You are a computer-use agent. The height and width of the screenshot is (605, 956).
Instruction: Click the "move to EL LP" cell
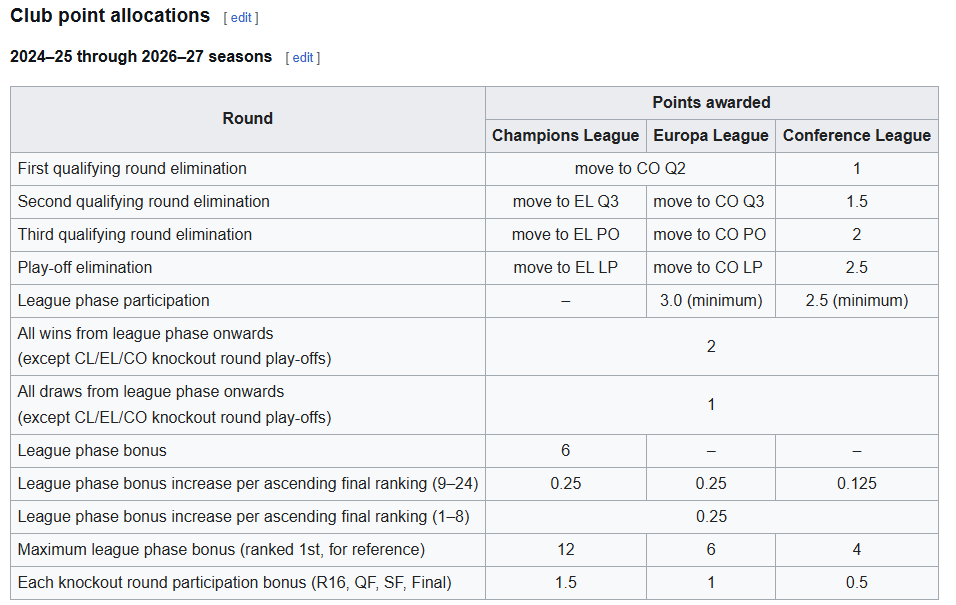[565, 267]
